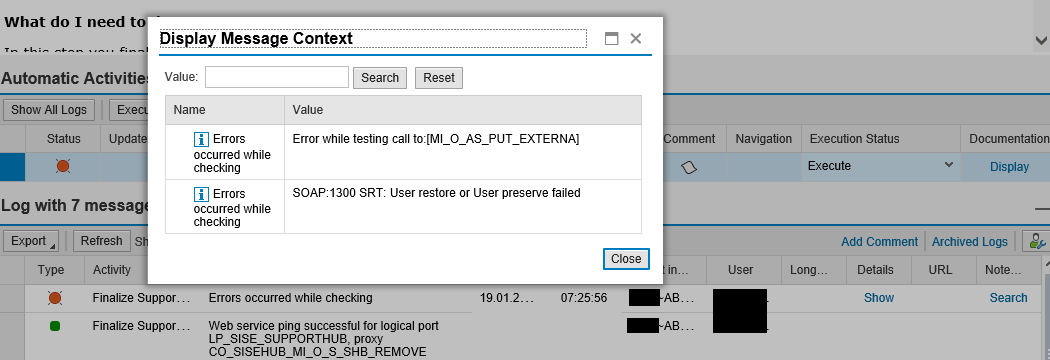Click Show link in Details column

(879, 298)
